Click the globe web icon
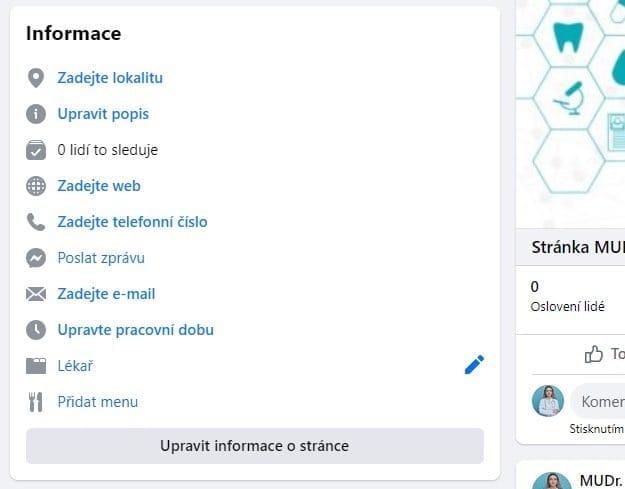The width and height of the screenshot is (625, 489). pyautogui.click(x=36, y=186)
